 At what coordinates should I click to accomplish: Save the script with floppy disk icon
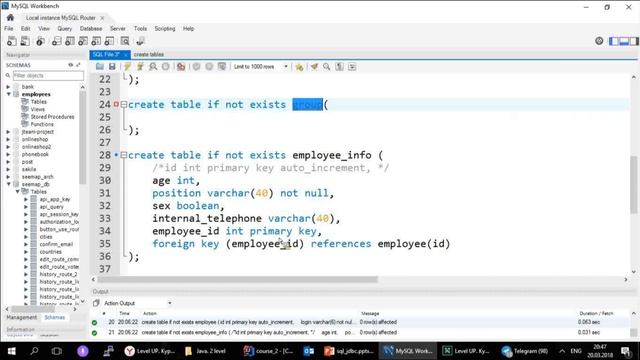coord(112,67)
